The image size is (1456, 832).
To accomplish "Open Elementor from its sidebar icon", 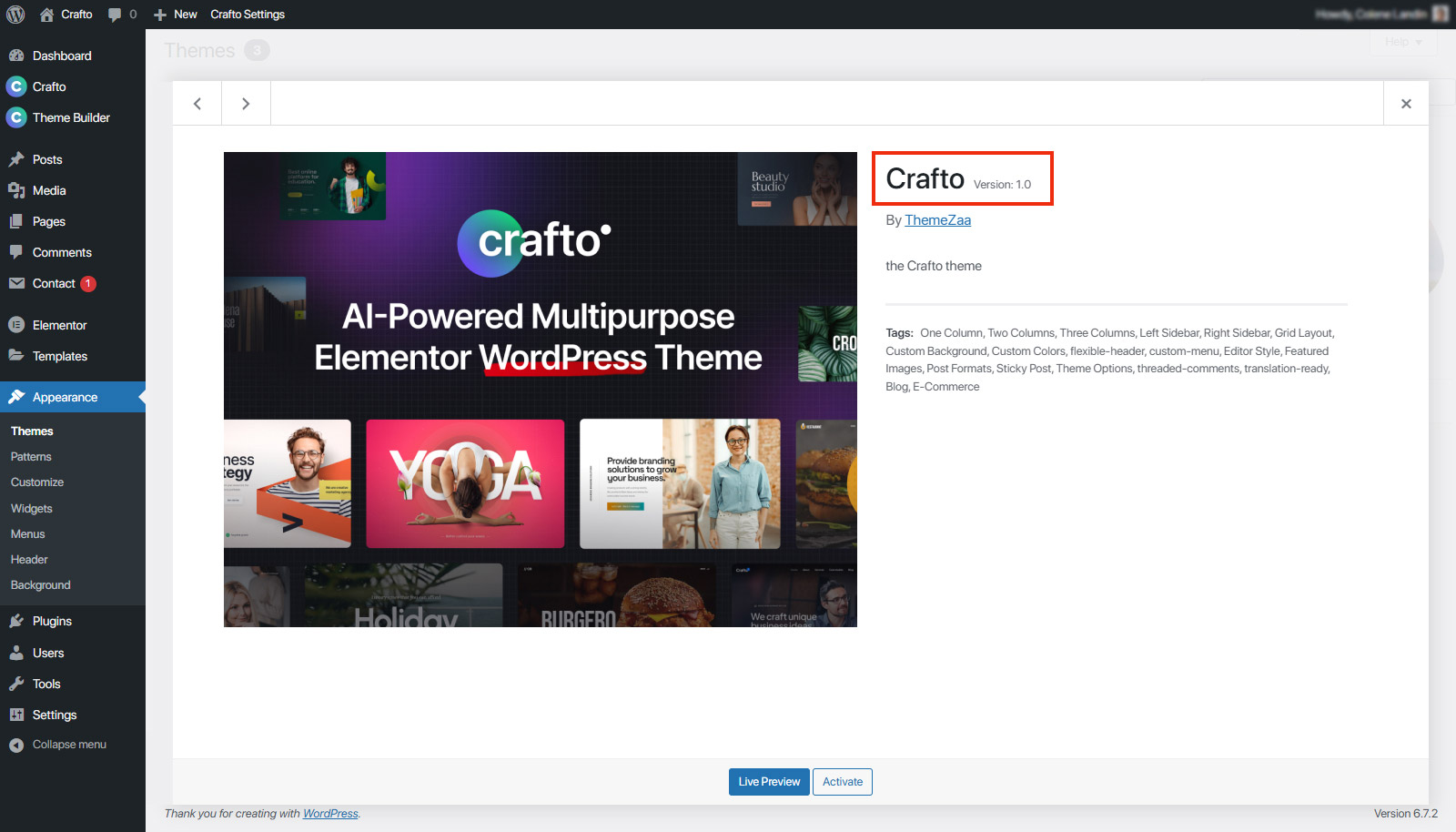I will (x=18, y=324).
